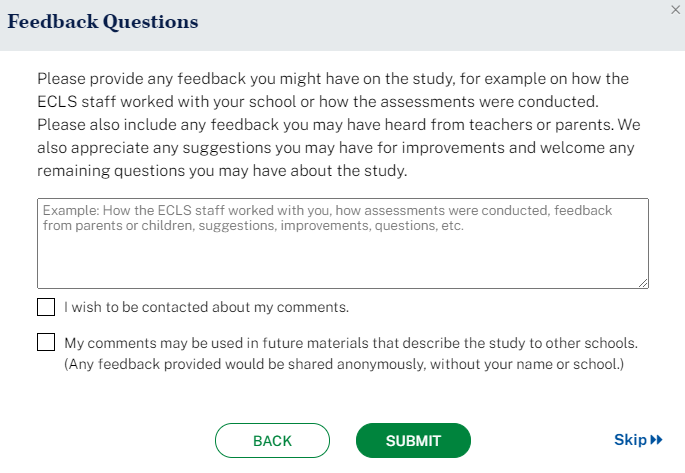This screenshot has width=685, height=473.
Task: Click the 'I wish to be contacted' label text
Action: click(206, 307)
